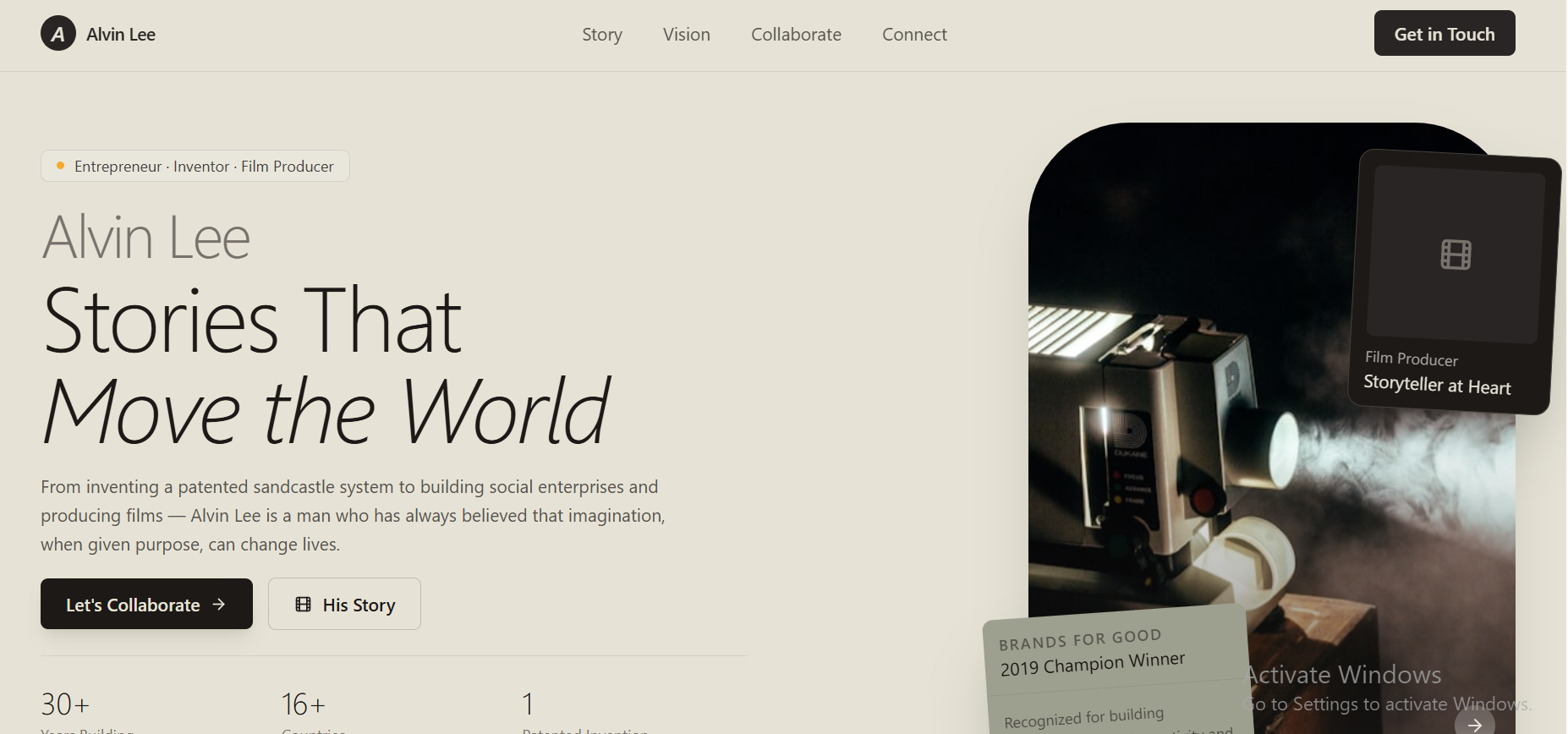
Task: Click the arrow icon on Let's Collaborate button
Action: tap(219, 604)
